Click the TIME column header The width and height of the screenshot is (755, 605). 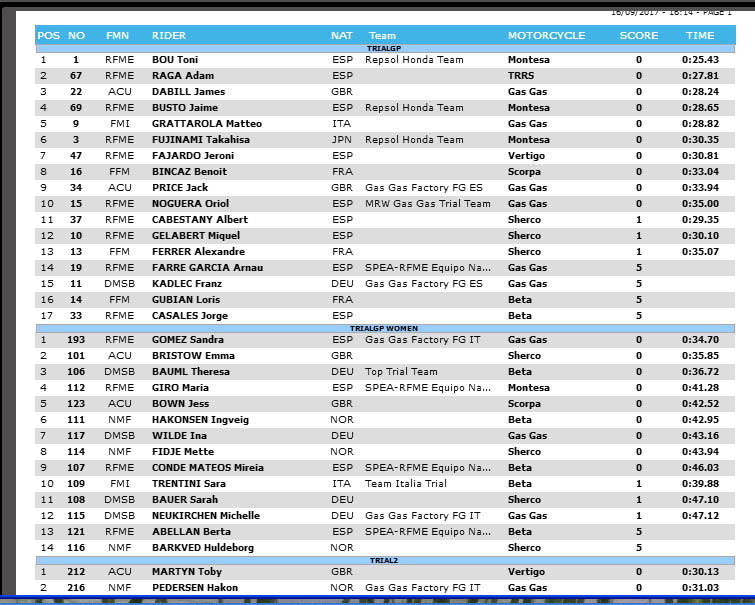click(x=700, y=36)
